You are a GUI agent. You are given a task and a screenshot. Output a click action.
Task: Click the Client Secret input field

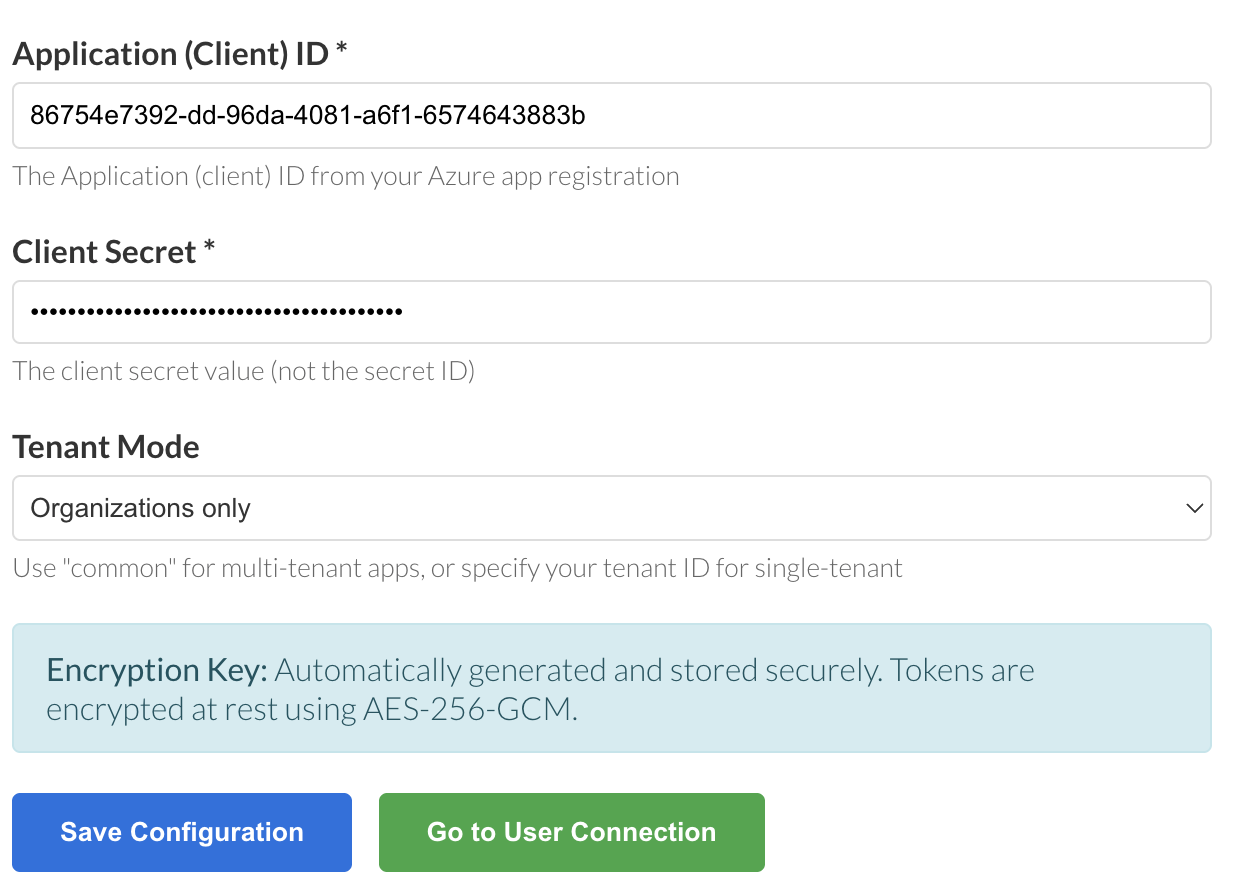click(x=611, y=311)
